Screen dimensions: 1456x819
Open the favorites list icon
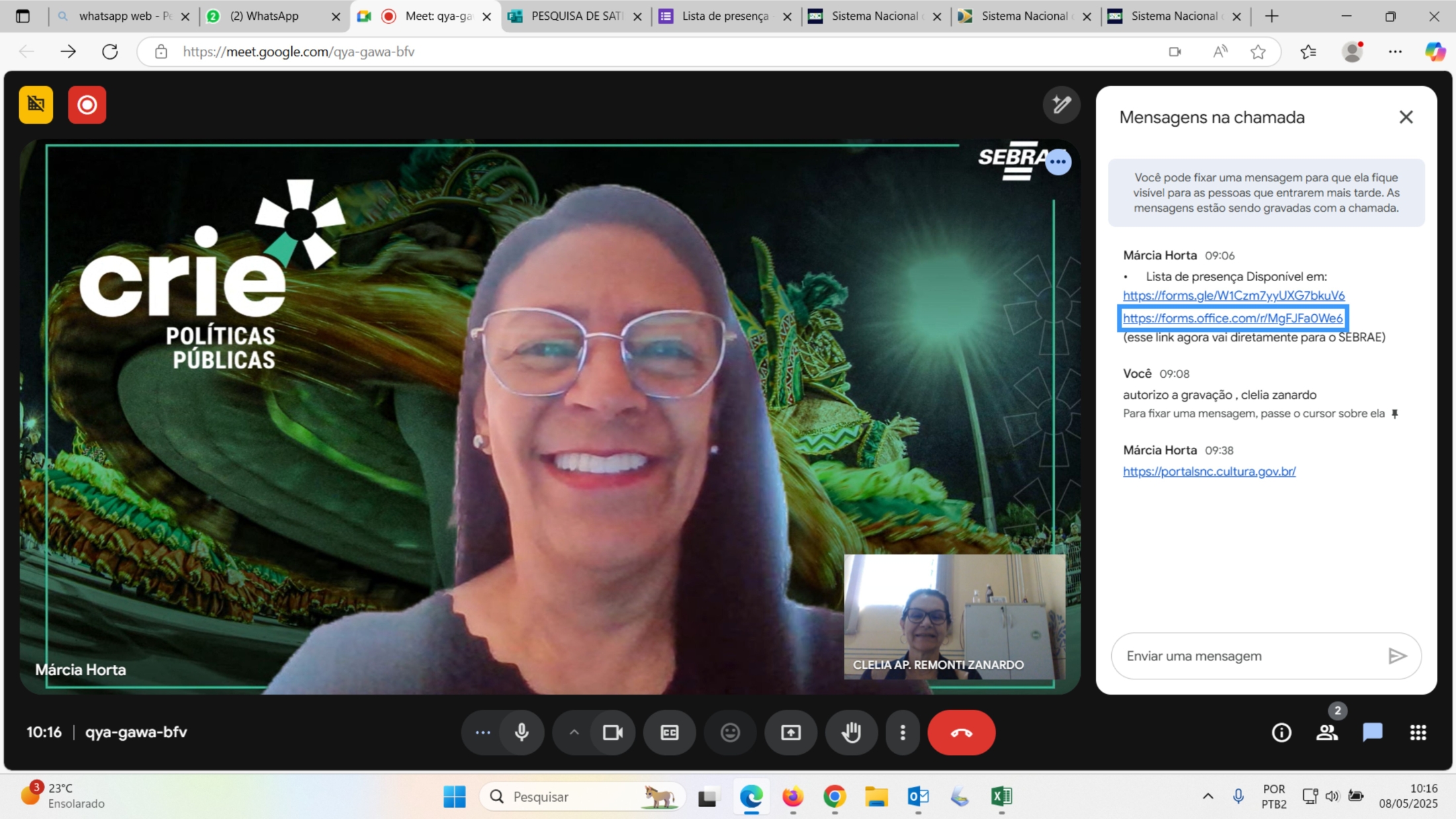pos(1308,52)
